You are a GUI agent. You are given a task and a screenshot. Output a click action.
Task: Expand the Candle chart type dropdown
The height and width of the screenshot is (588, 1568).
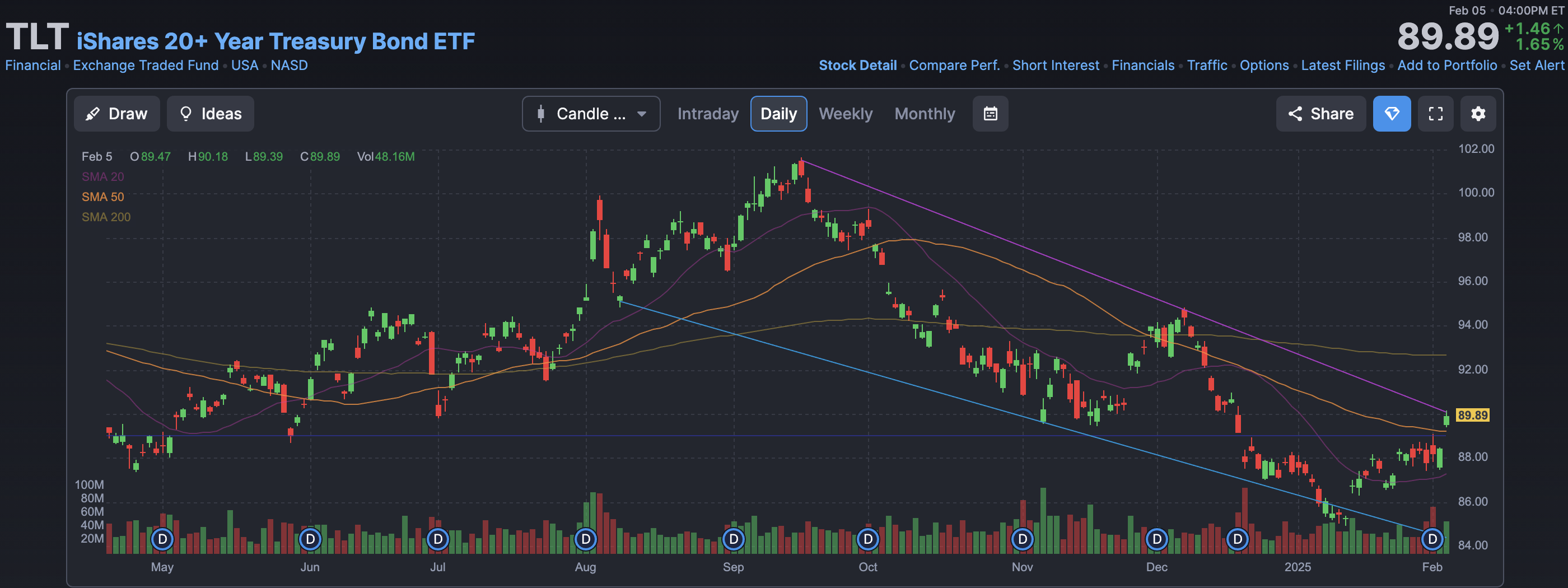(x=591, y=114)
